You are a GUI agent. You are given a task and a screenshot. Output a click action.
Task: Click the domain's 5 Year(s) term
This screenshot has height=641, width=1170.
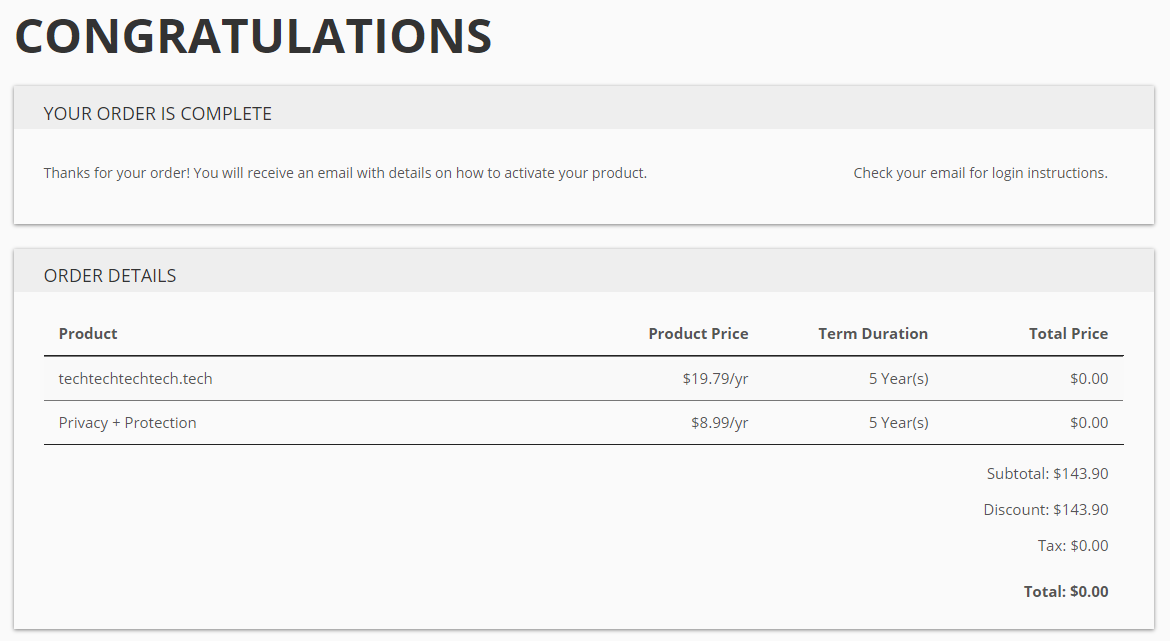point(898,379)
